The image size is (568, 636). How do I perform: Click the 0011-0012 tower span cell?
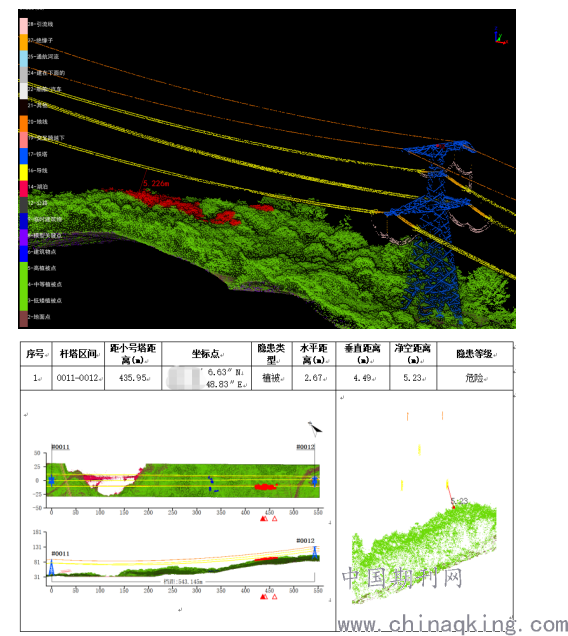click(78, 378)
